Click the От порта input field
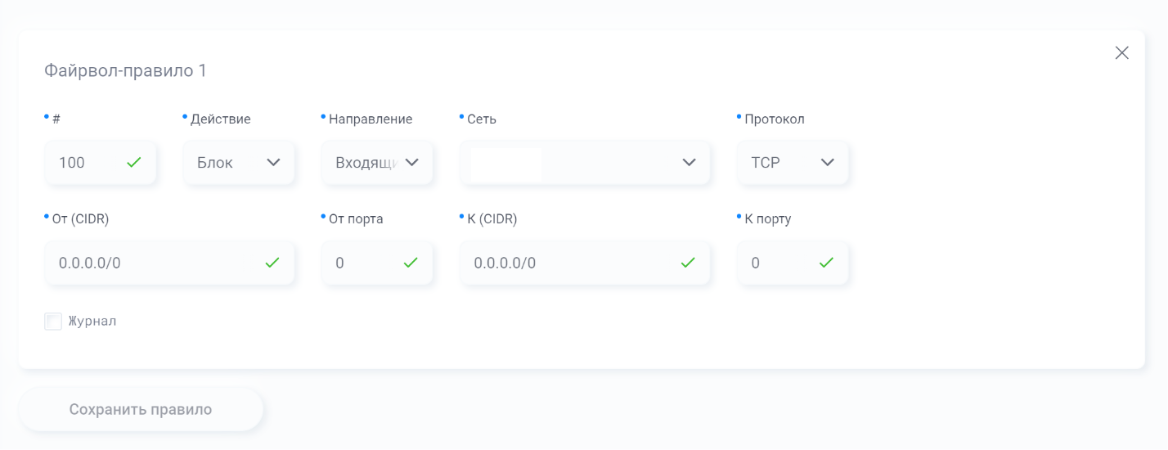 [378, 263]
